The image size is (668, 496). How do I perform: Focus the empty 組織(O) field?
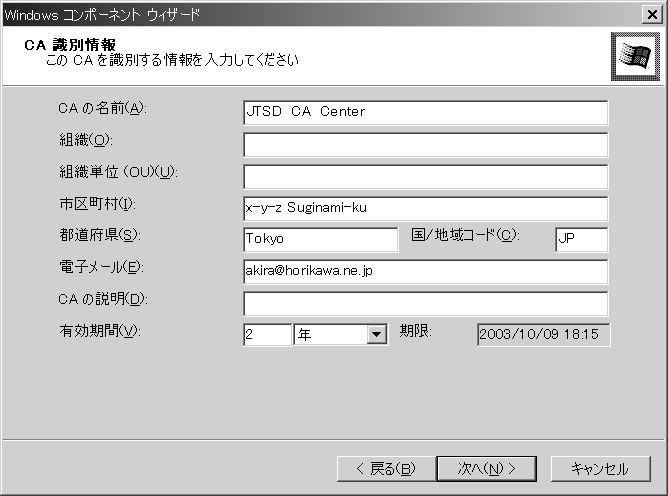pos(426,144)
